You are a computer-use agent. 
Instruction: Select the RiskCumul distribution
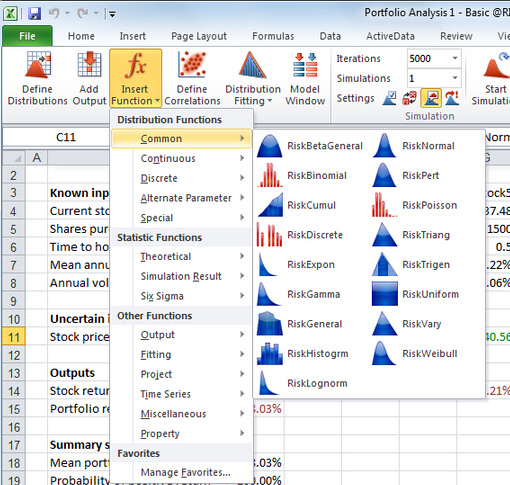(297, 205)
